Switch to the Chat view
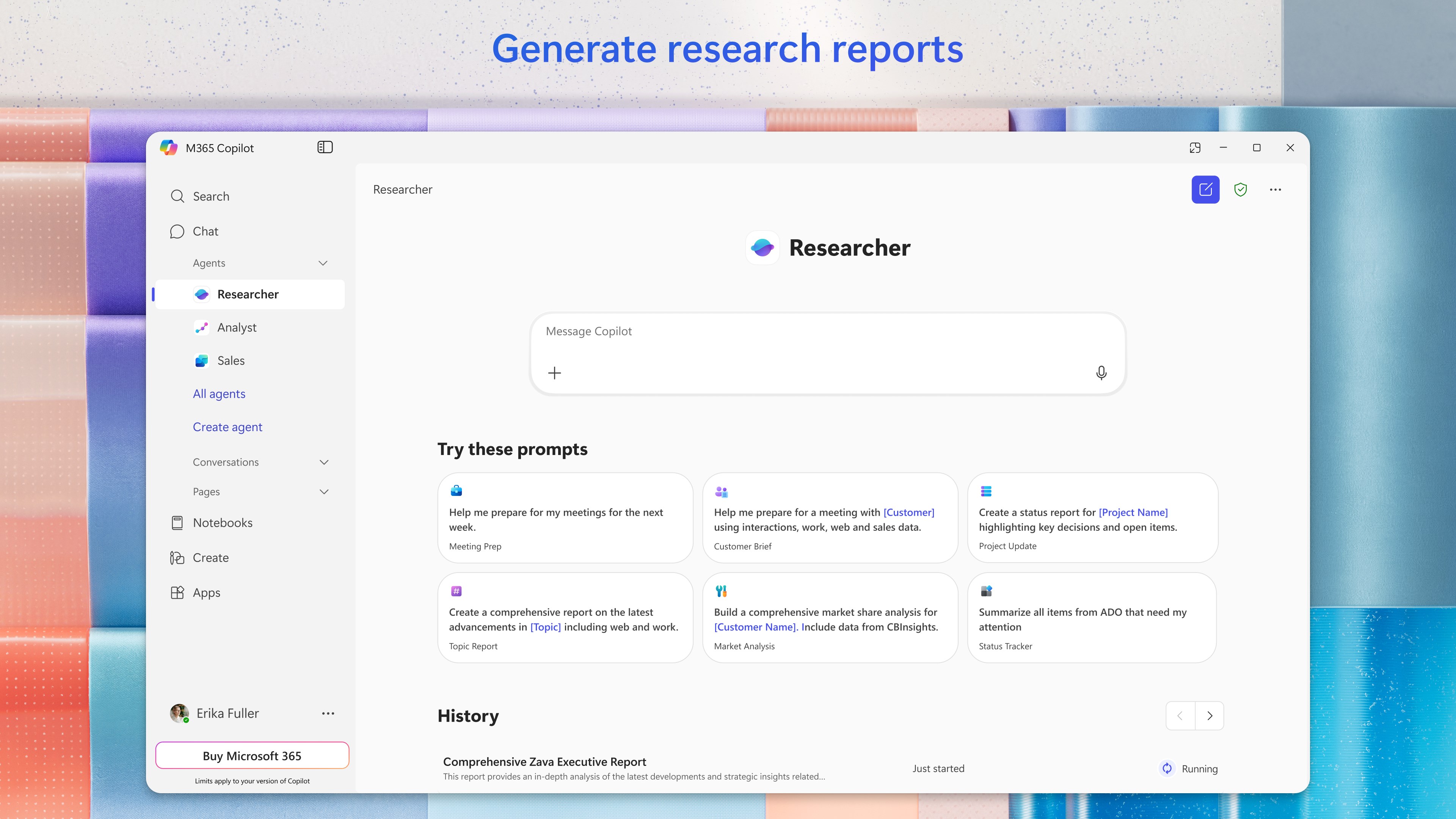 205,231
